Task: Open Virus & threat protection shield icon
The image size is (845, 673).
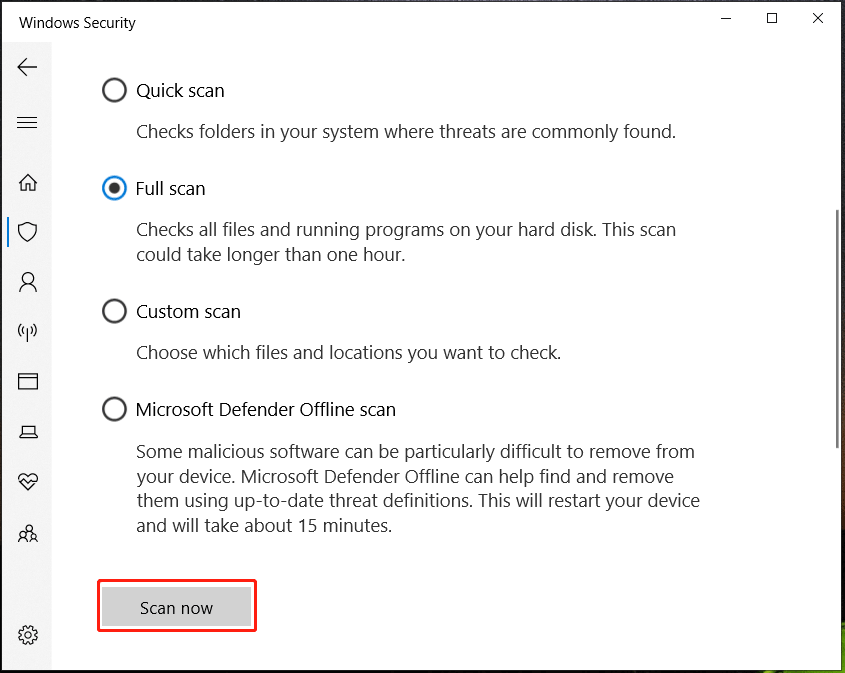Action: (x=28, y=232)
